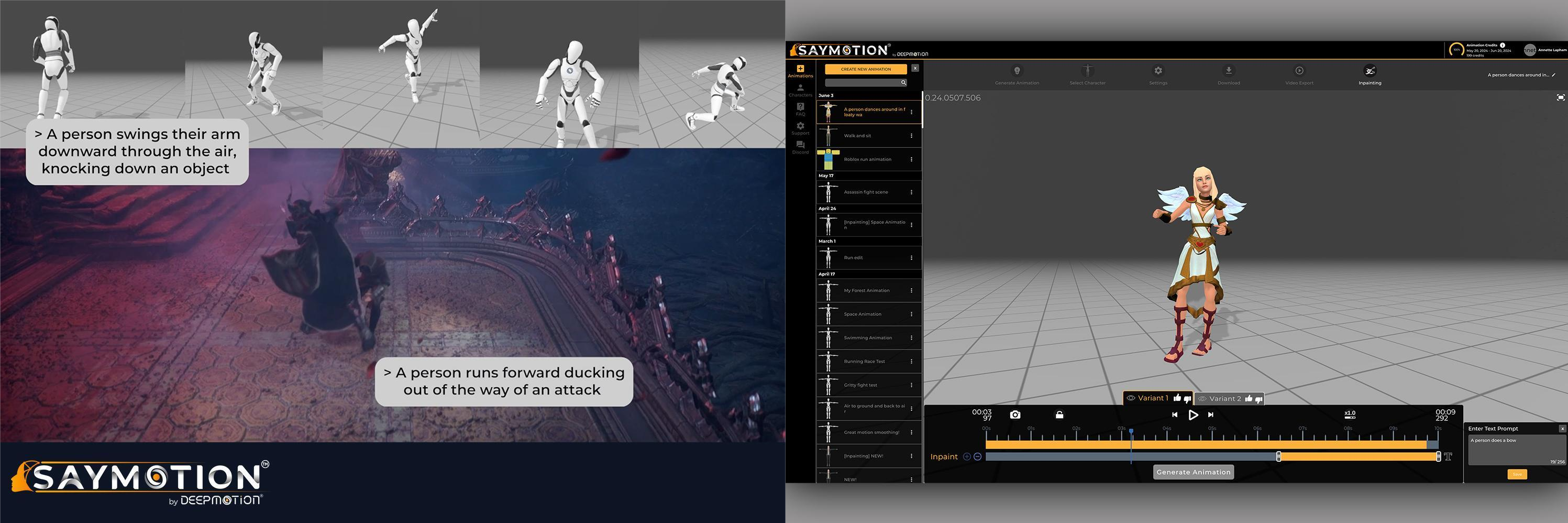Select the Air to ground animation entry
The width and height of the screenshot is (1568, 523).
(x=869, y=409)
